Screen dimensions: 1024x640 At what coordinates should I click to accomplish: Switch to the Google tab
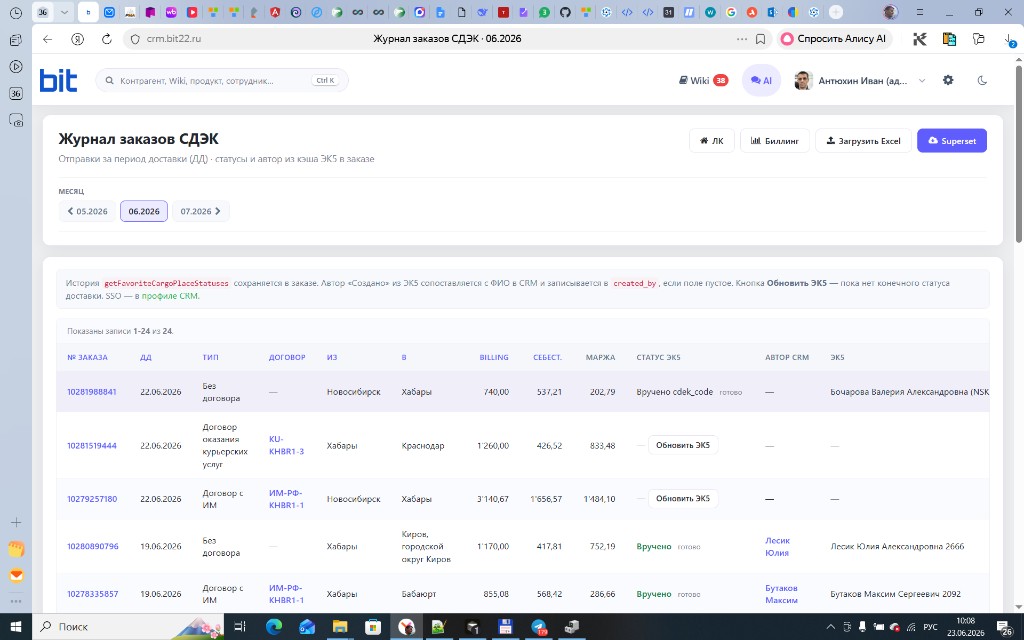(x=731, y=12)
